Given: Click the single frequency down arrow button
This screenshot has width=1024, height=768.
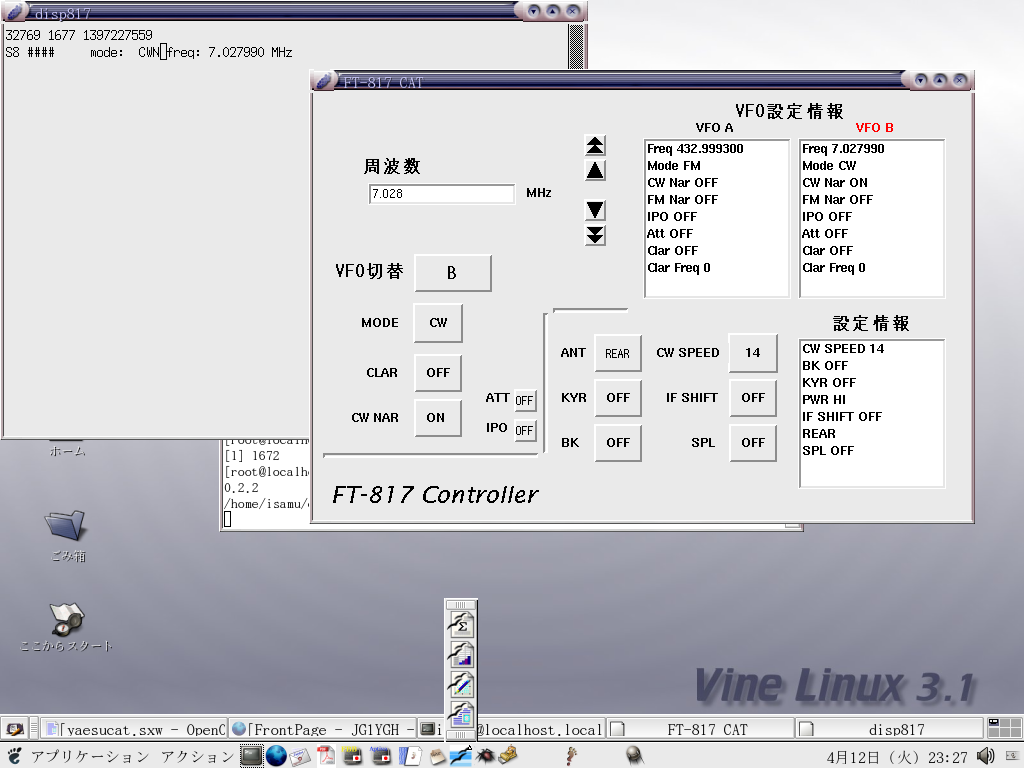Looking at the screenshot, I should click(x=595, y=210).
